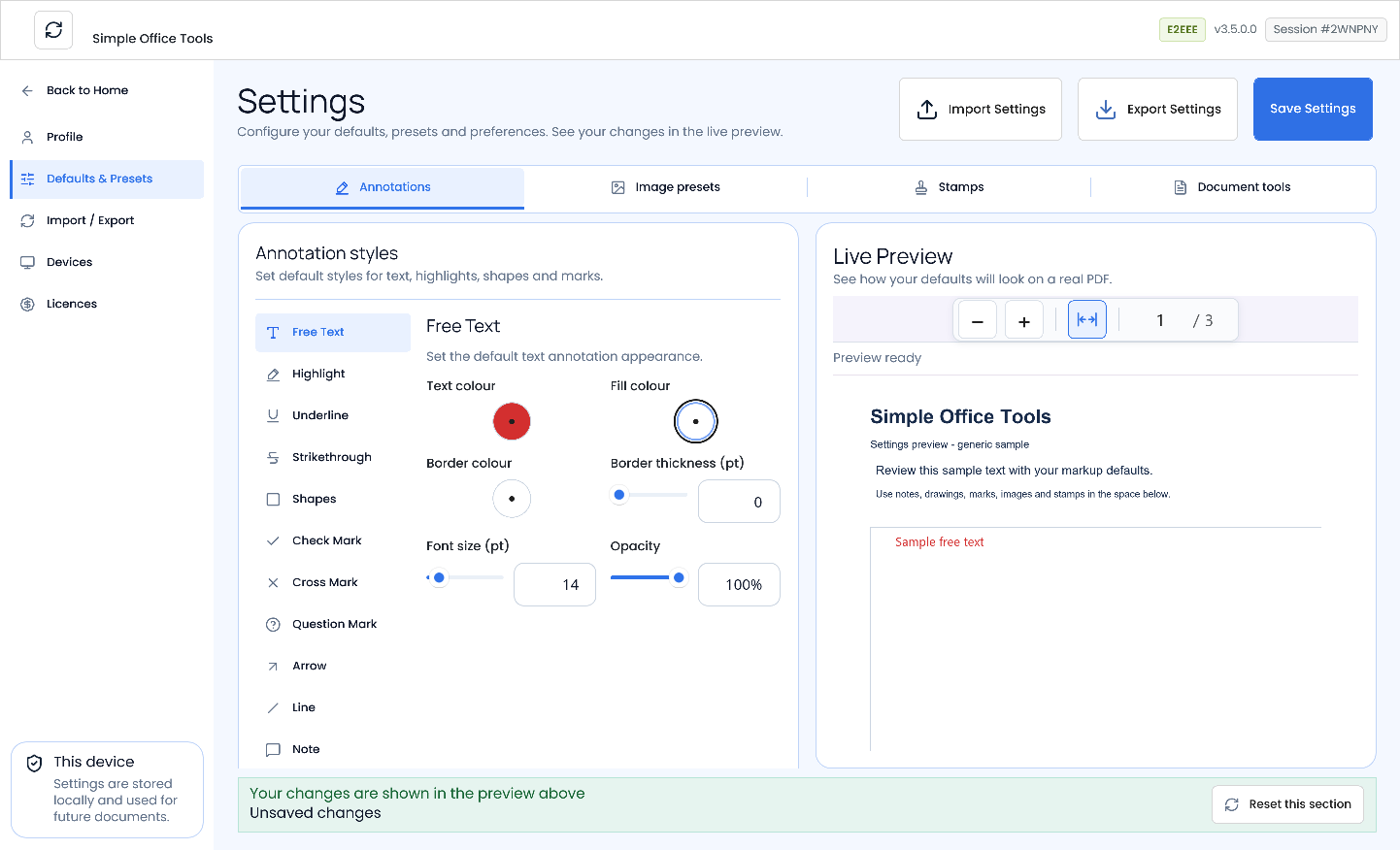1400x850 pixels.
Task: Click the Export Settings button
Action: point(1157,109)
